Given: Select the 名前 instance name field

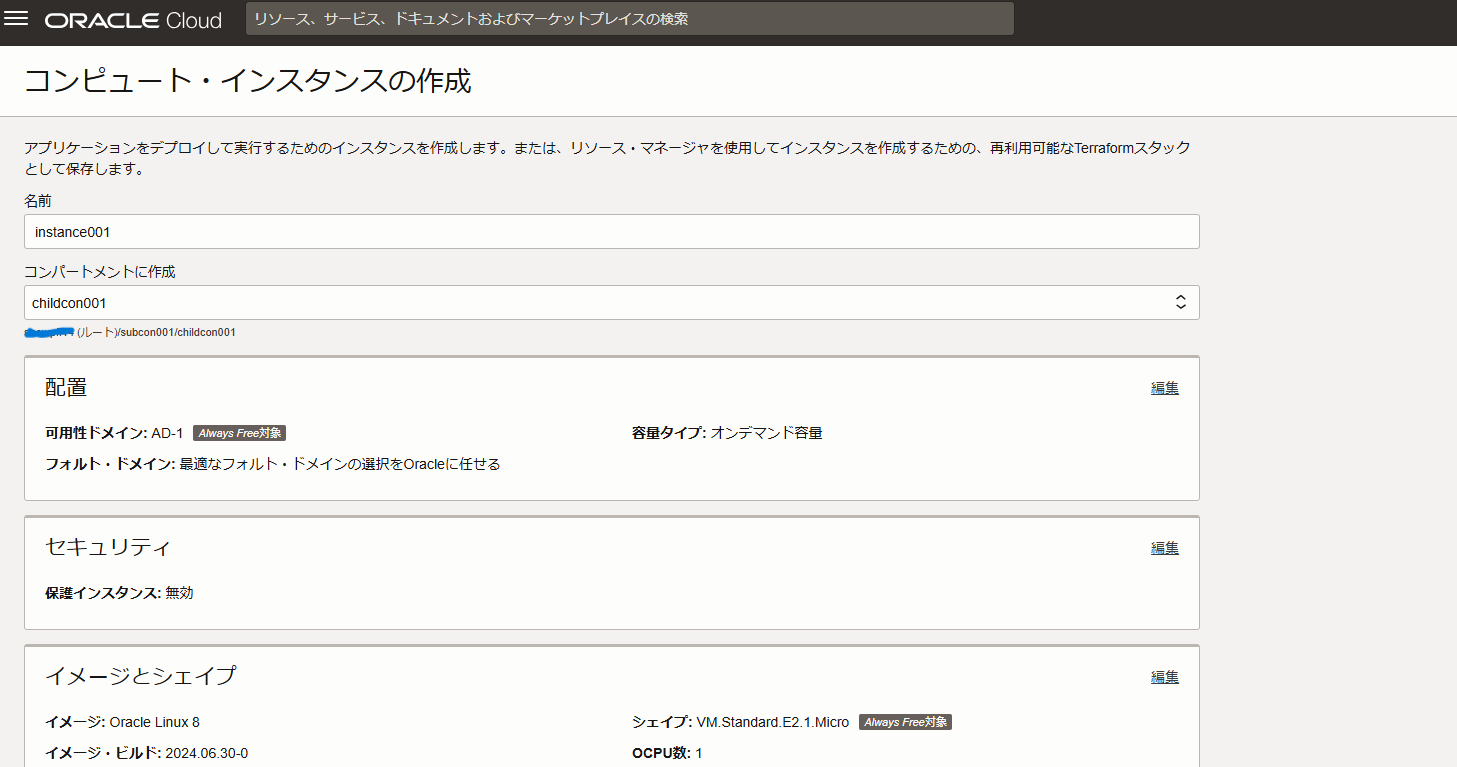Looking at the screenshot, I should 610,231.
